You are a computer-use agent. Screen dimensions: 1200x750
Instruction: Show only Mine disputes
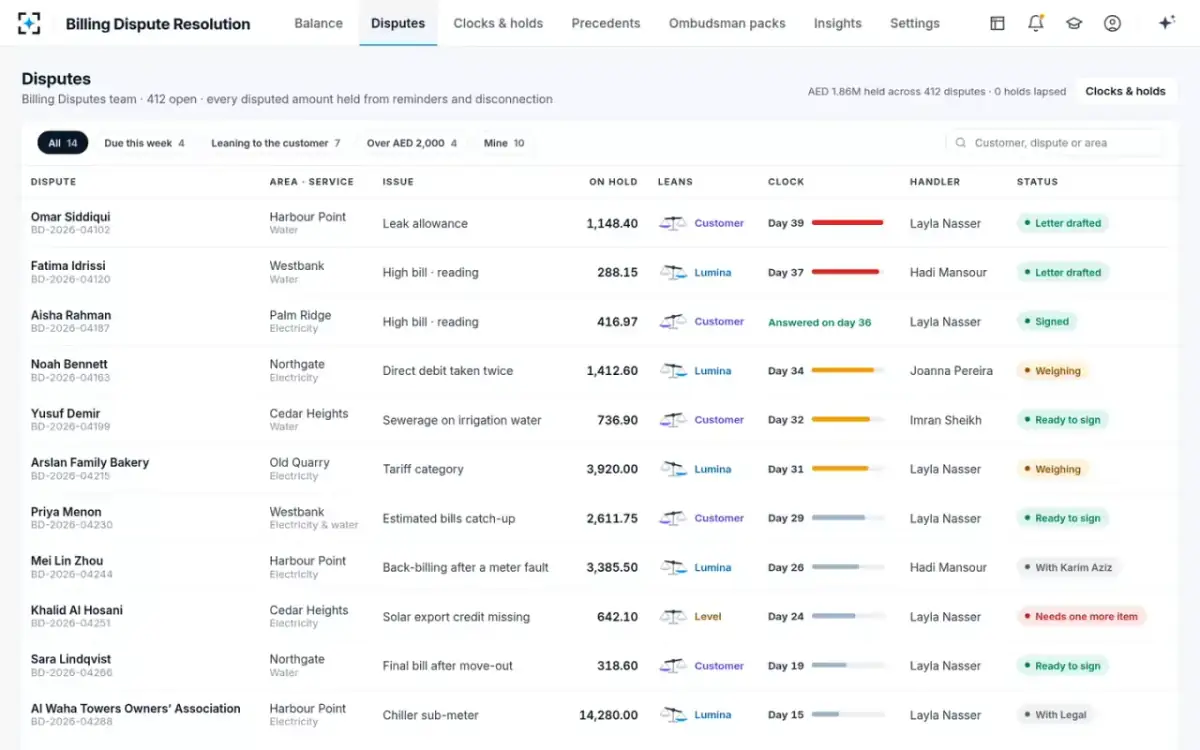(504, 143)
